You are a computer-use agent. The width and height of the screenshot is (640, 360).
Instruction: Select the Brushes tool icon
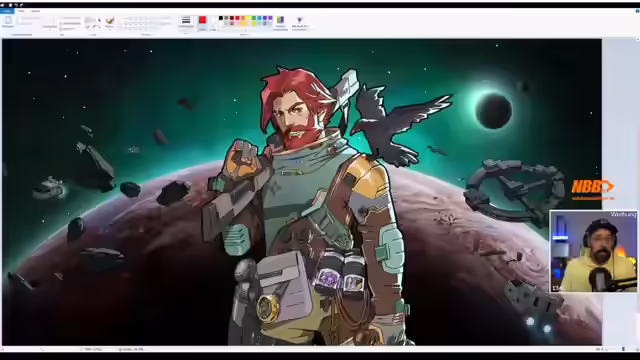pos(109,20)
